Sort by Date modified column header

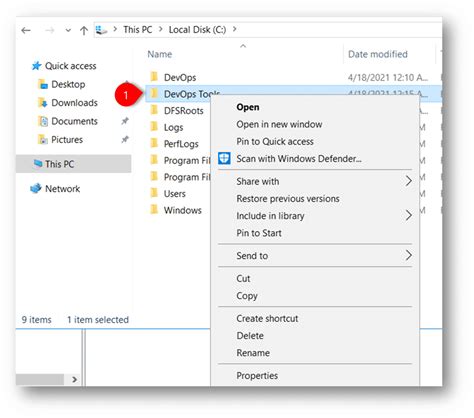tap(378, 54)
